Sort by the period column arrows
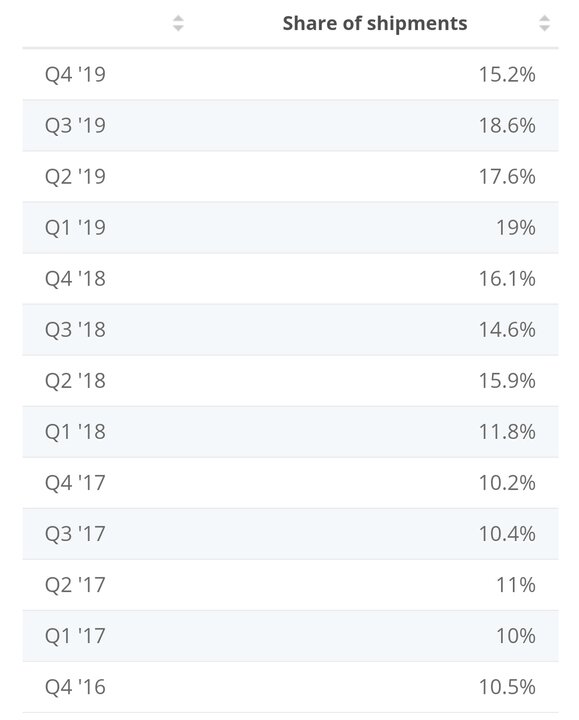Viewport: 579px width, 720px height. point(178,23)
